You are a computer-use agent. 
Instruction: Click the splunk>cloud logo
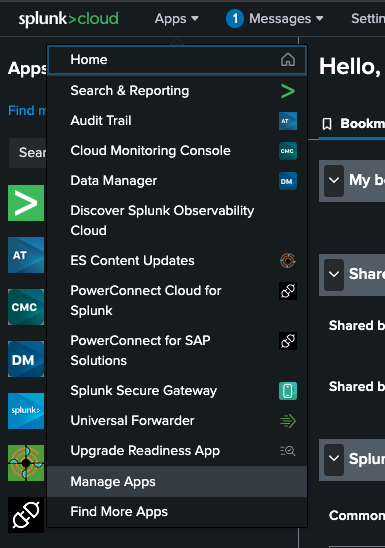[69, 19]
